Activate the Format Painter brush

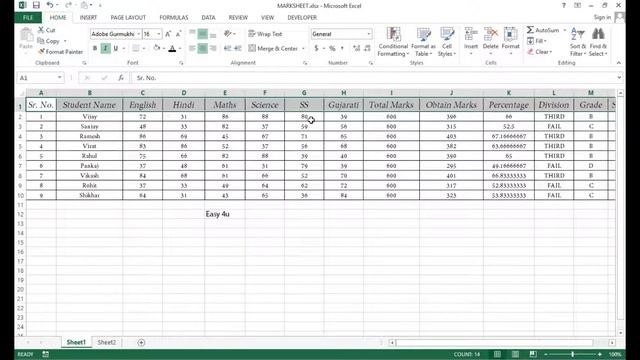click(x=41, y=52)
